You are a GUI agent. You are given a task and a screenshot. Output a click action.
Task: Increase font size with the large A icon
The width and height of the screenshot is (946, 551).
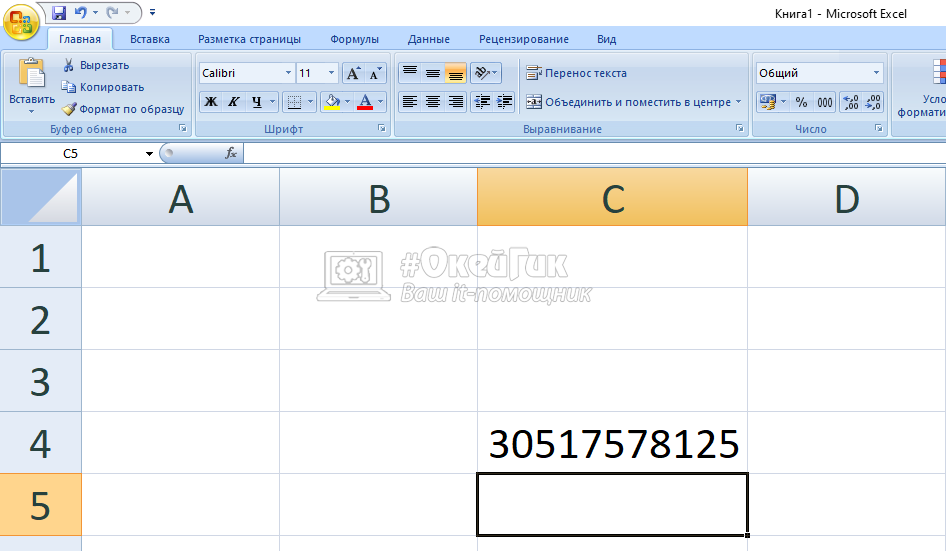coord(353,73)
